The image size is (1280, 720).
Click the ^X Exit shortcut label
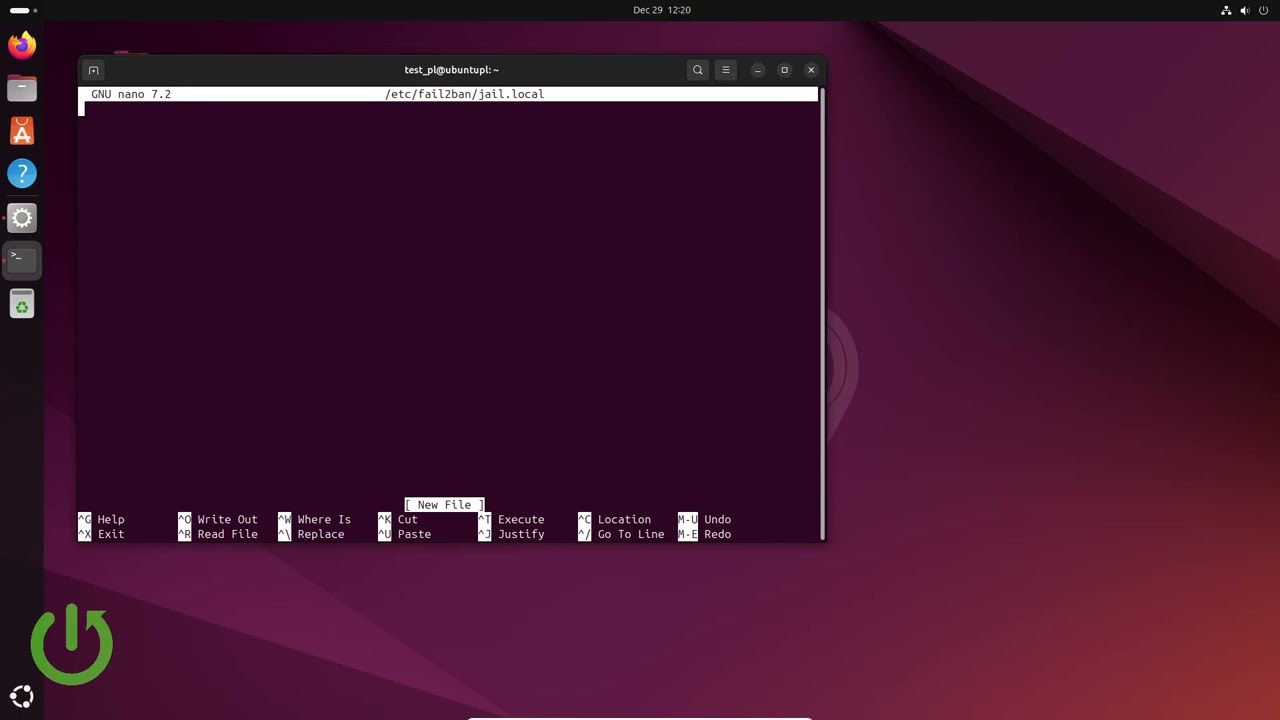click(x=101, y=534)
